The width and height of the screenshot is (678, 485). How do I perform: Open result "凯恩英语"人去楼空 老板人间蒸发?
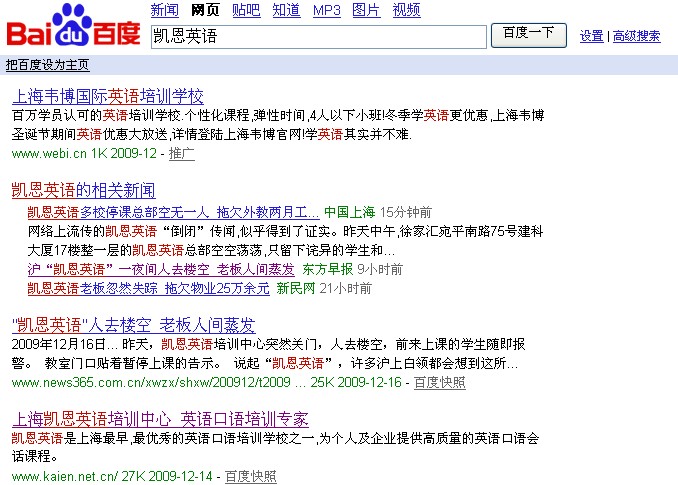tap(134, 325)
